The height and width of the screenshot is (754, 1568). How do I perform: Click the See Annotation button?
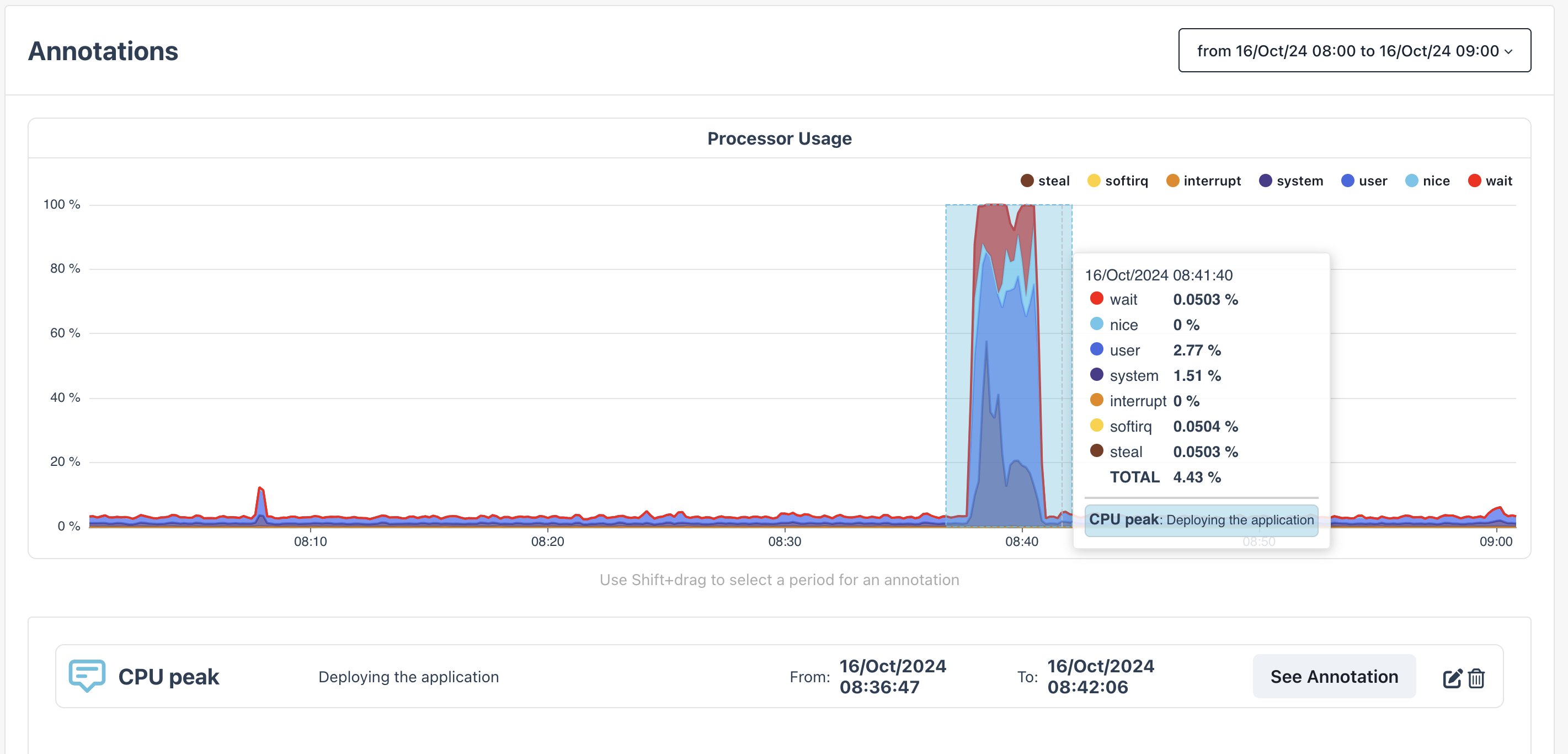(1334, 676)
